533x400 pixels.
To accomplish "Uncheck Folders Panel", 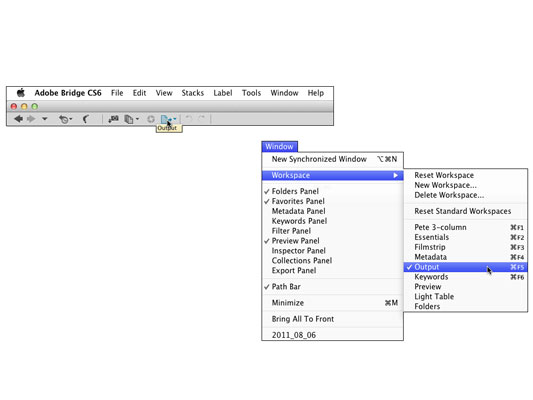I will click(x=332, y=191).
